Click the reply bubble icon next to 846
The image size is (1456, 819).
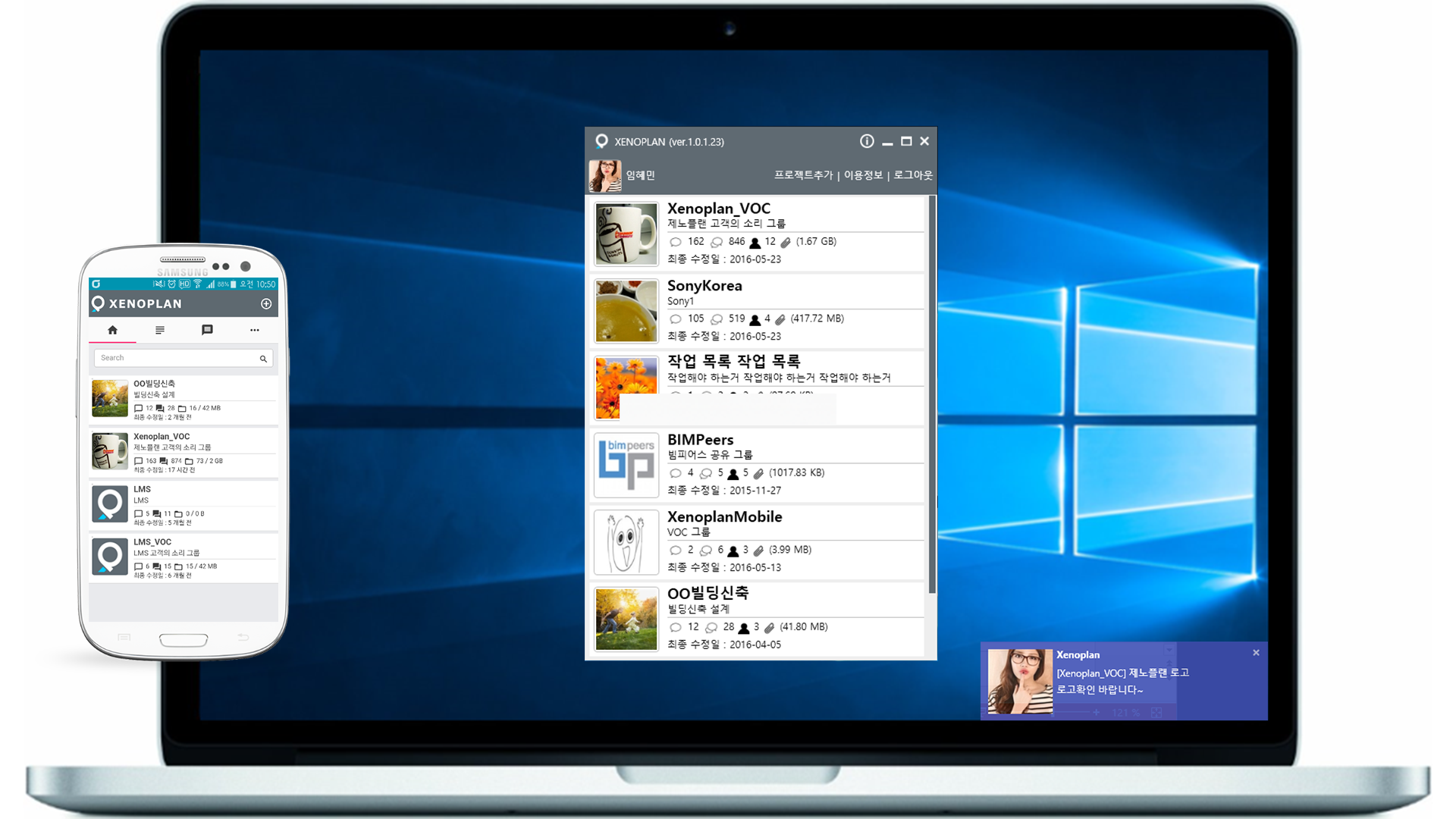point(717,242)
